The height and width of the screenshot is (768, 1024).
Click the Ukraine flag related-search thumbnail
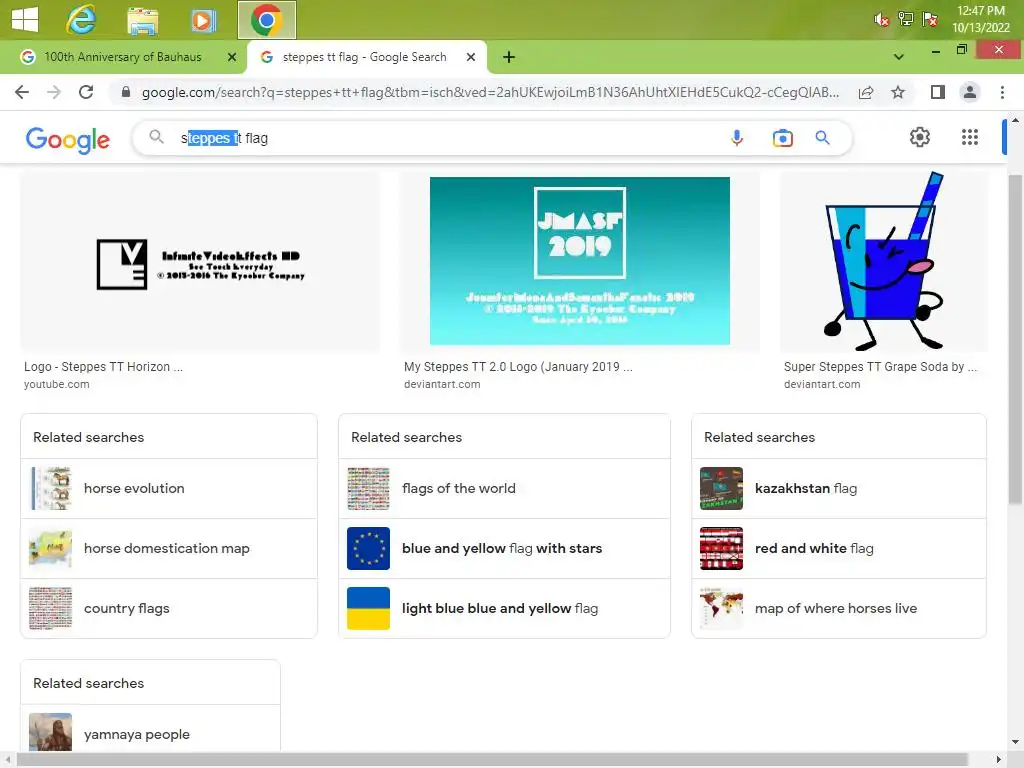point(368,609)
